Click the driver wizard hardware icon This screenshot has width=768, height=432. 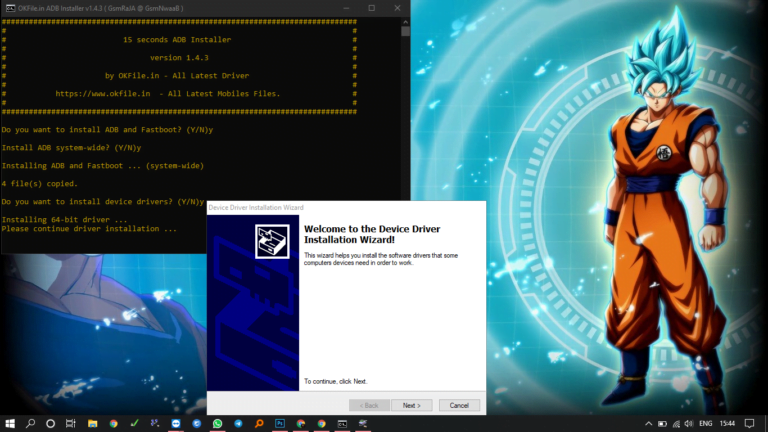click(272, 241)
